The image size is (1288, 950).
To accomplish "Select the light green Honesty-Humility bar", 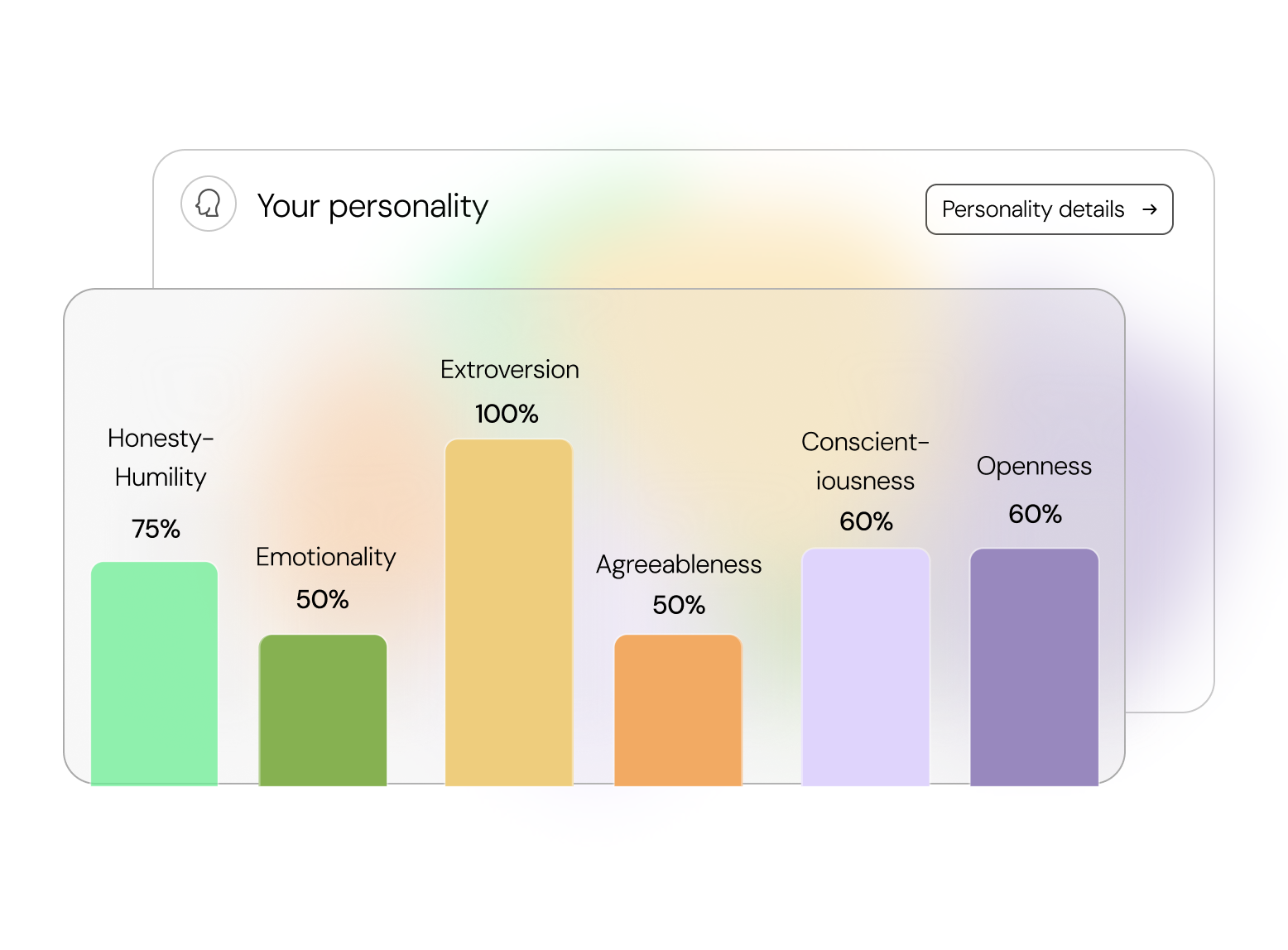I will click(155, 673).
